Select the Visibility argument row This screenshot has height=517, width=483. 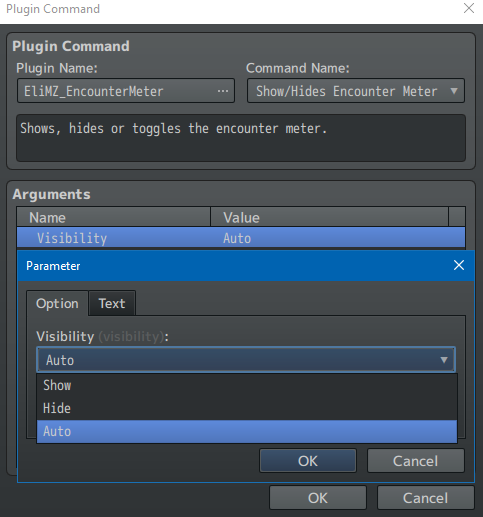tap(241, 238)
